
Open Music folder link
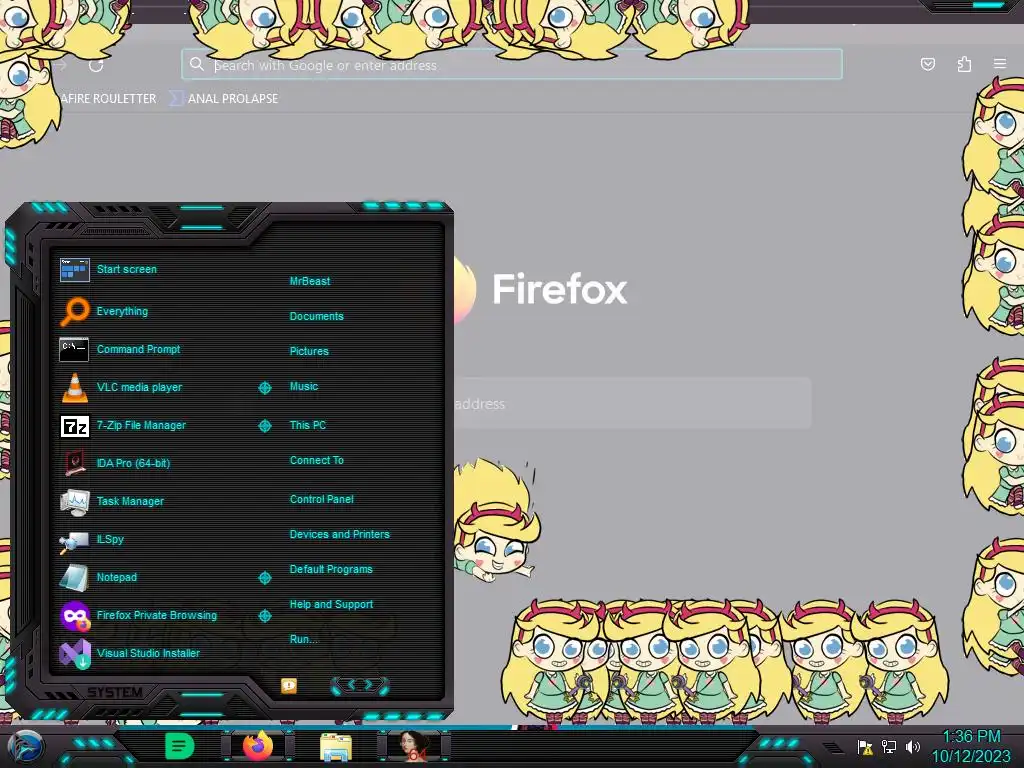pos(304,387)
